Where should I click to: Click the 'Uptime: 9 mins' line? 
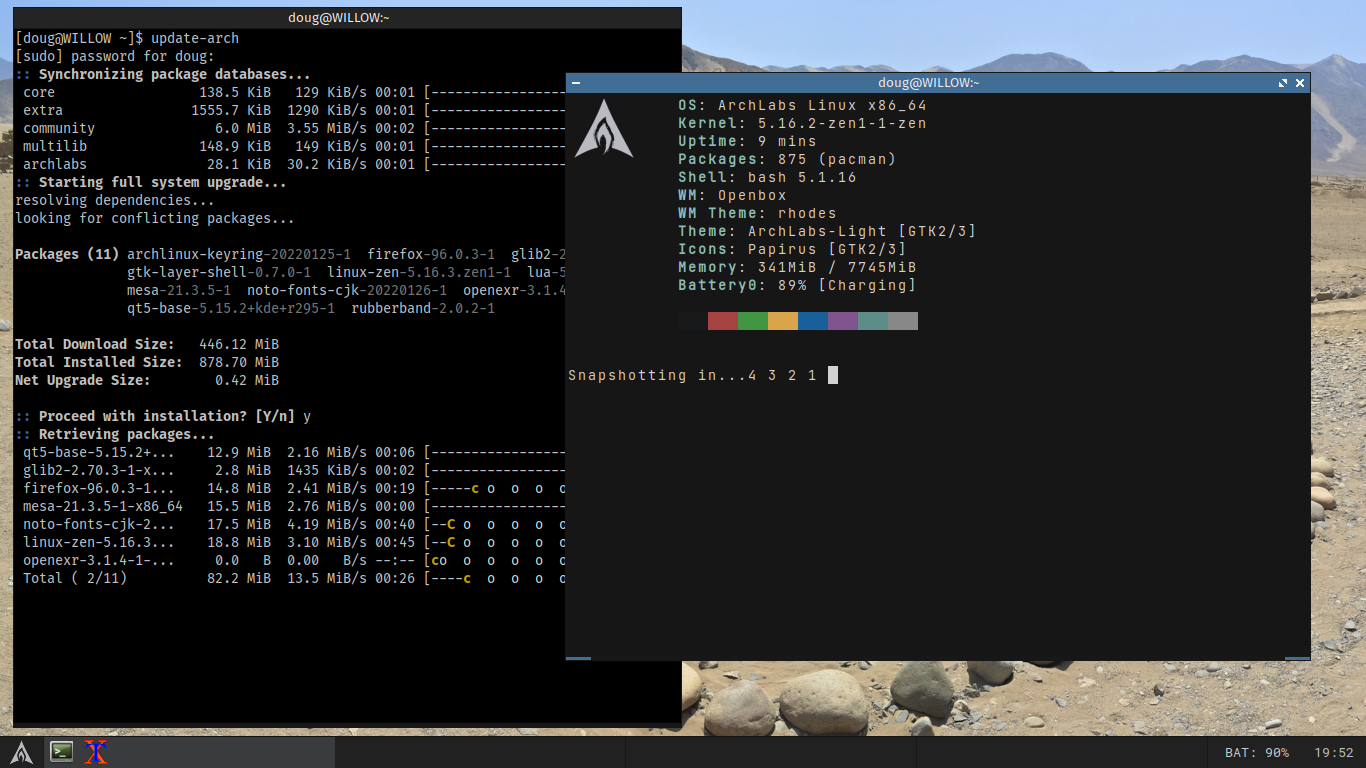(x=748, y=141)
